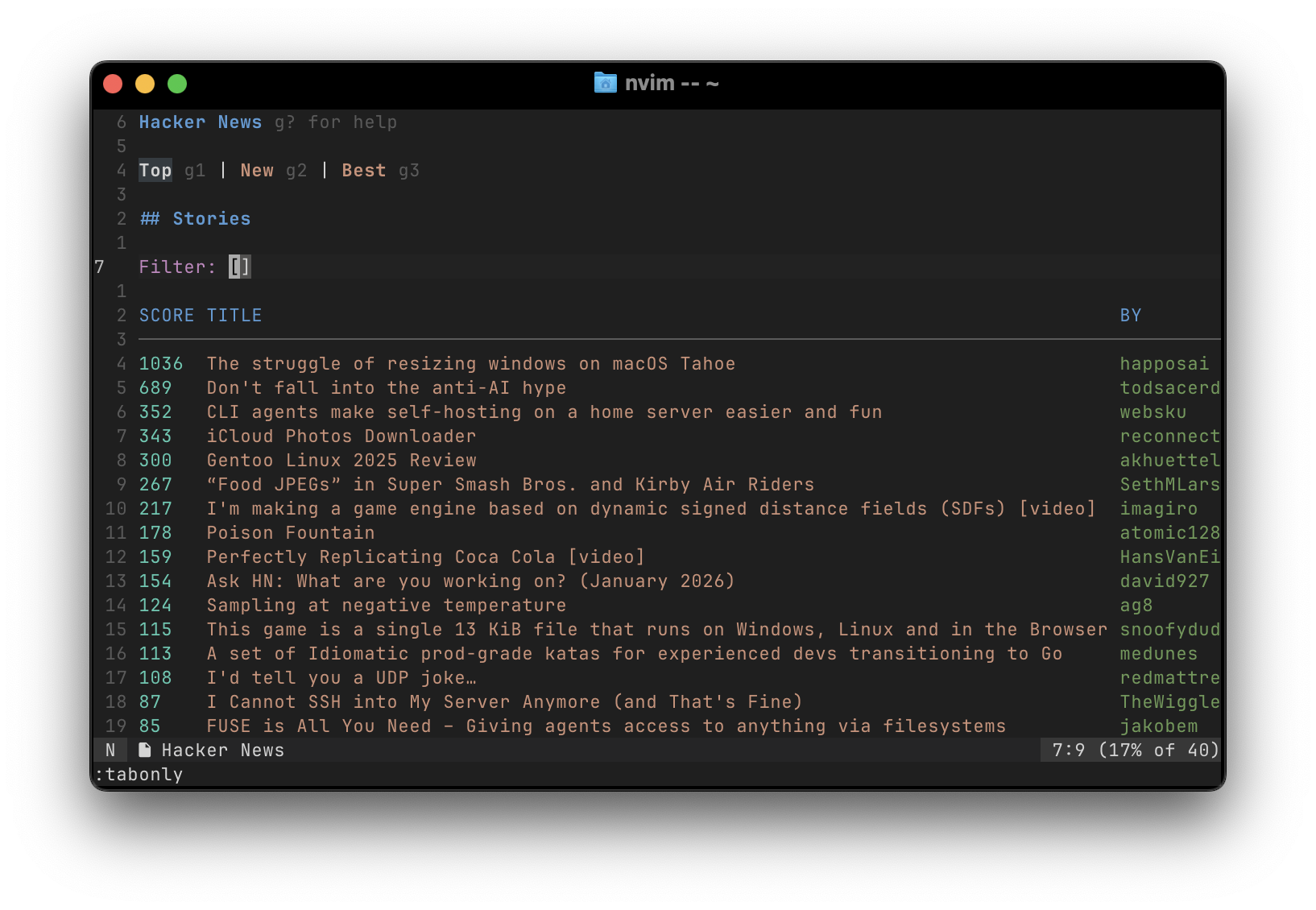Select the 'single 13 KiB file' game story
Viewport: 1316px width, 910px height.
click(657, 629)
